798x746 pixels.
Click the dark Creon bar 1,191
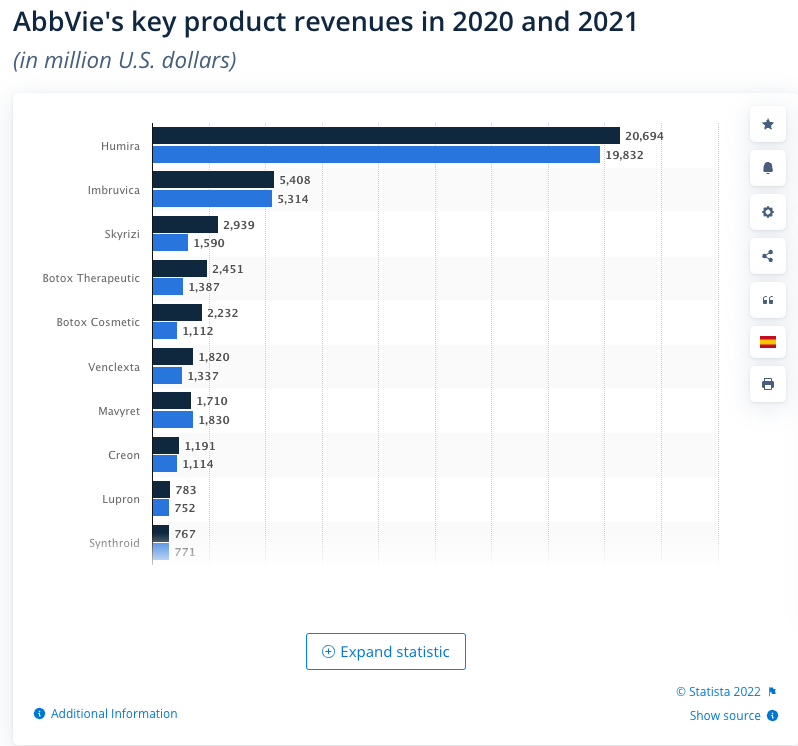coord(166,445)
